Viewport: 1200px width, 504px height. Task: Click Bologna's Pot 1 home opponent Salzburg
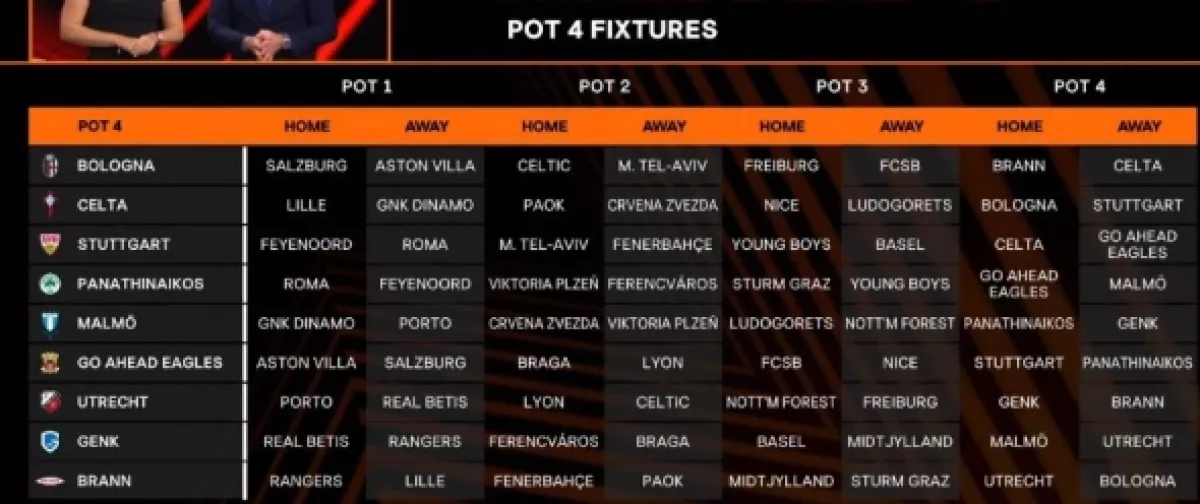pos(306,166)
